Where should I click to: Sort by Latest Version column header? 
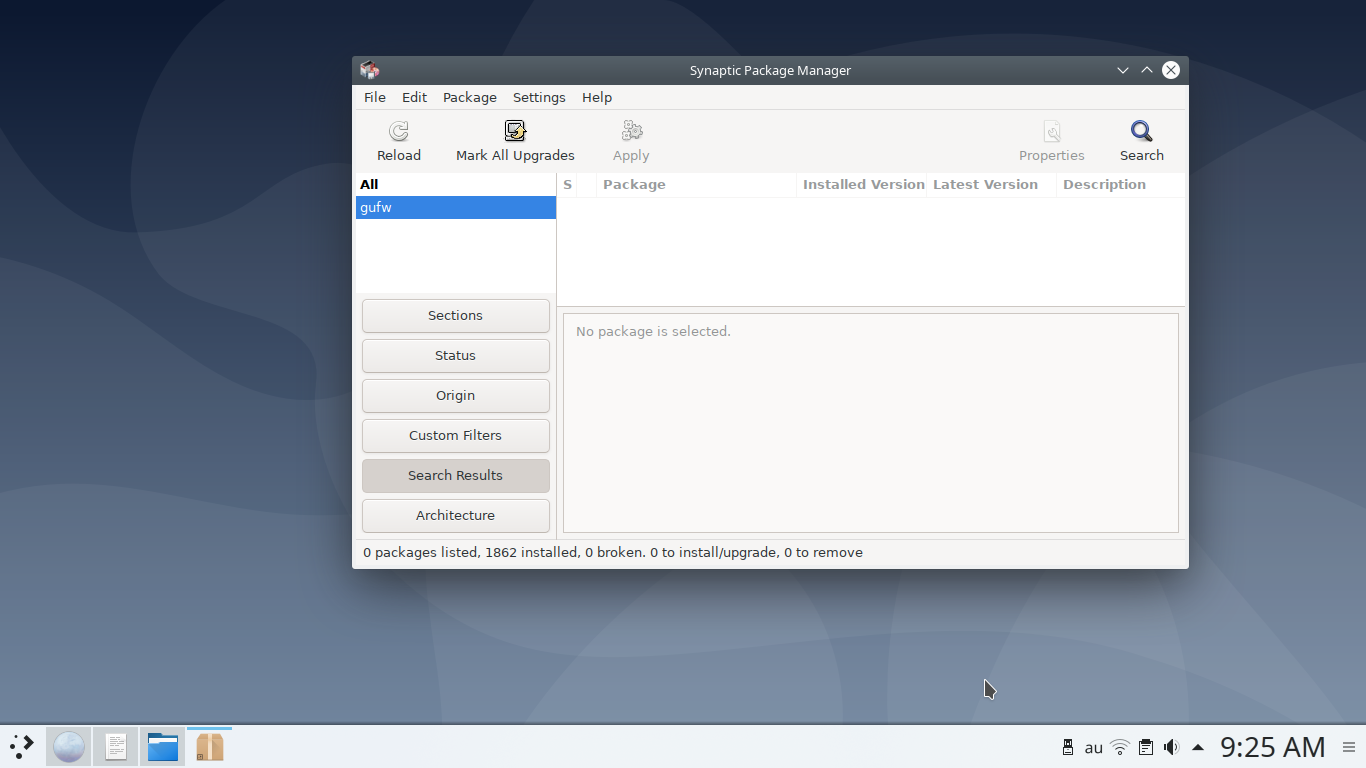(992, 184)
